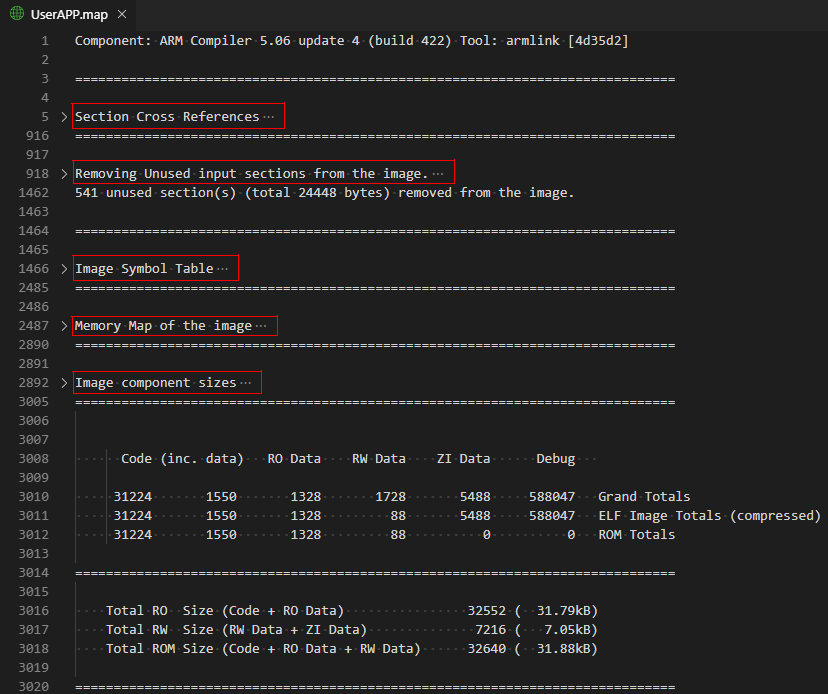The height and width of the screenshot is (694, 828).
Task: Select the UserAPP.map editor tab
Action: [x=69, y=14]
